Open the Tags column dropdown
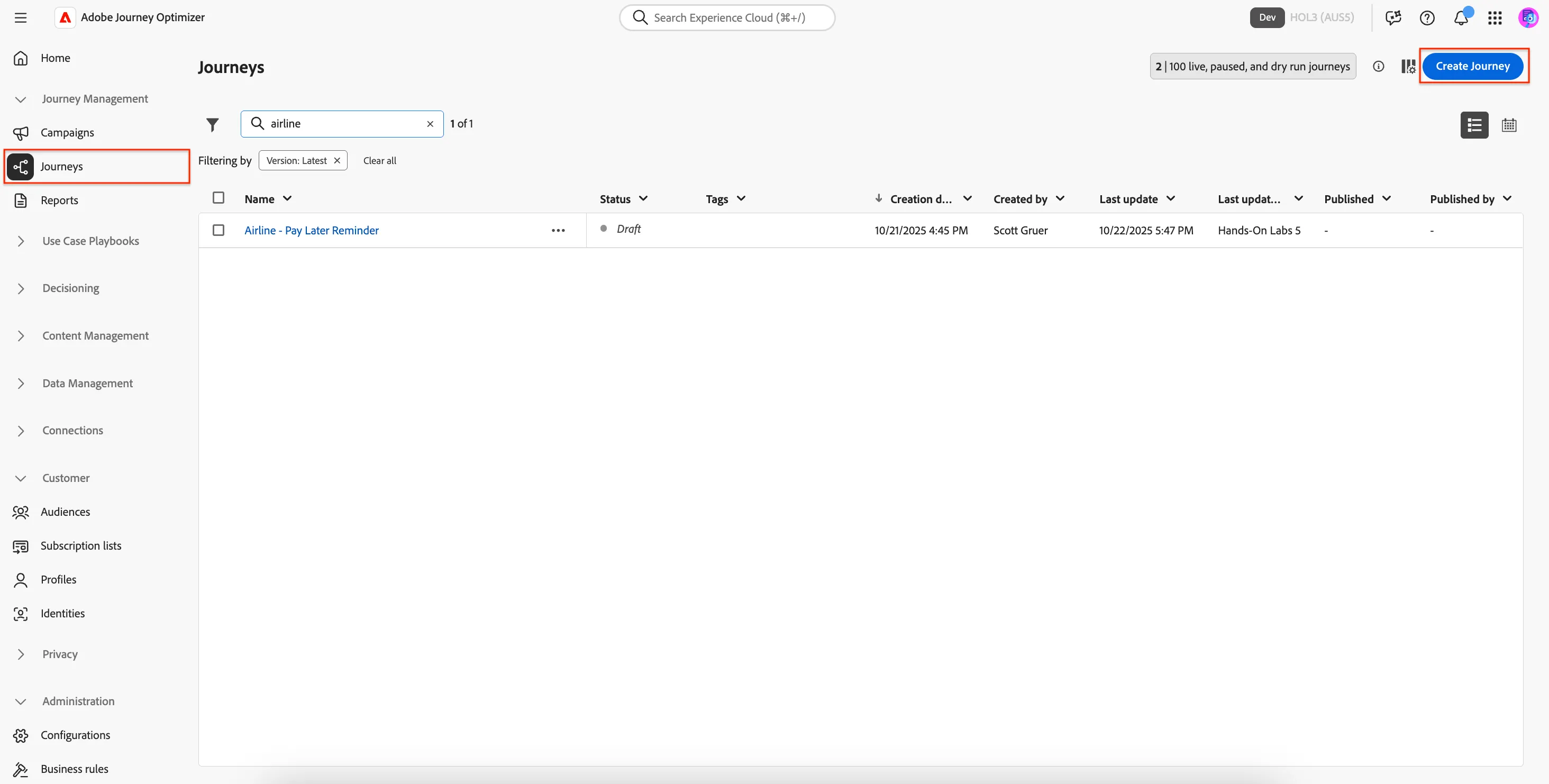The height and width of the screenshot is (784, 1549). 741,198
